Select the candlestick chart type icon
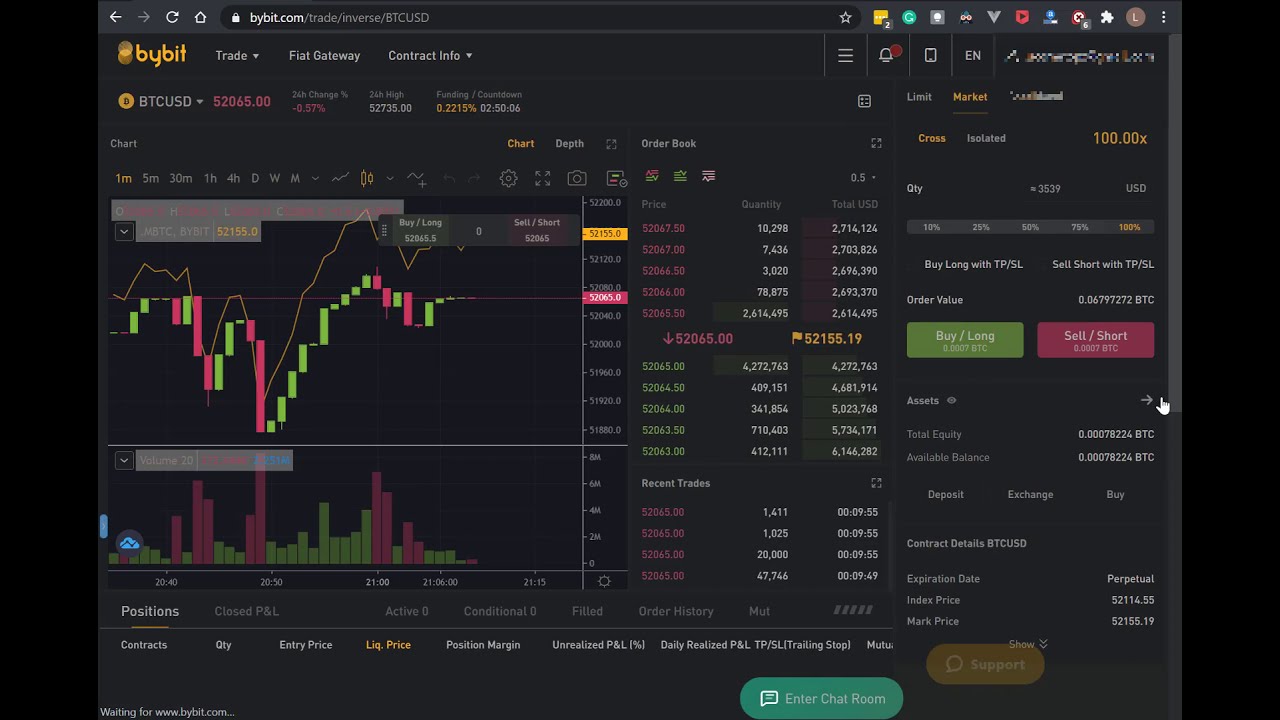The image size is (1280, 720). click(367, 178)
